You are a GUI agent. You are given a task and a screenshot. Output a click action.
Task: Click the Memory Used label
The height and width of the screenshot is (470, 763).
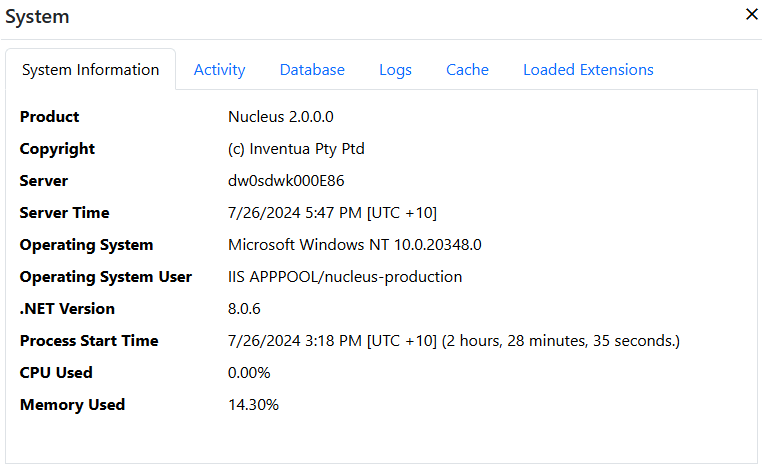click(72, 405)
